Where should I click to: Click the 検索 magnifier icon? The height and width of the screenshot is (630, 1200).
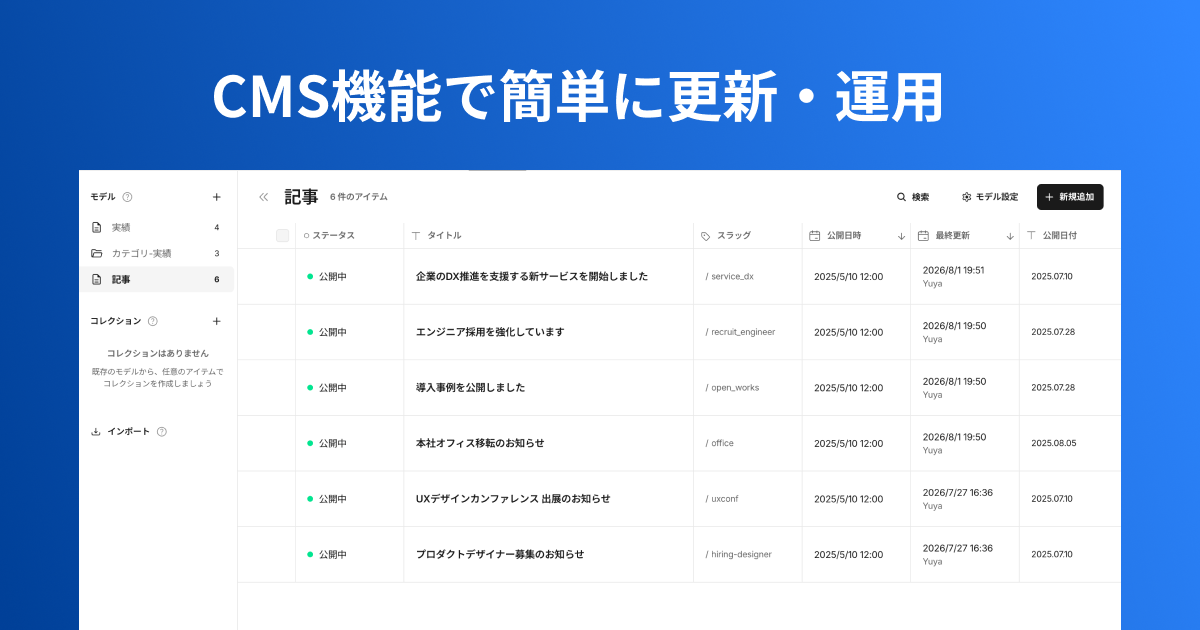901,197
